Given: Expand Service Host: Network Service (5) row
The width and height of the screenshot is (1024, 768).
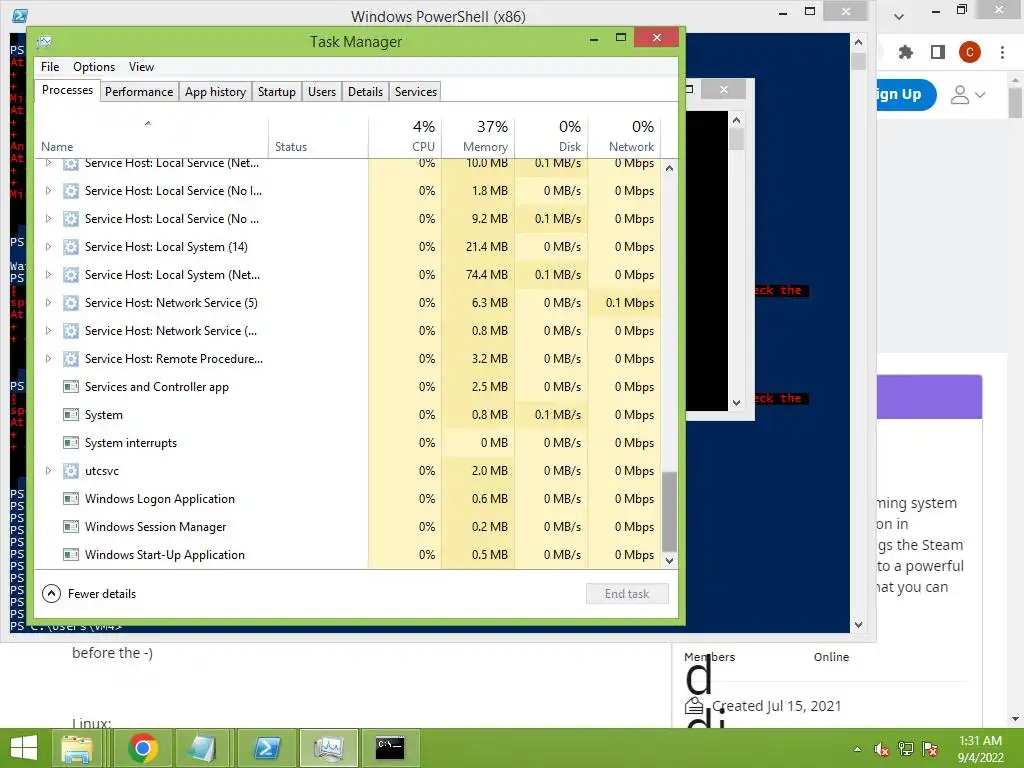Looking at the screenshot, I should tap(48, 303).
